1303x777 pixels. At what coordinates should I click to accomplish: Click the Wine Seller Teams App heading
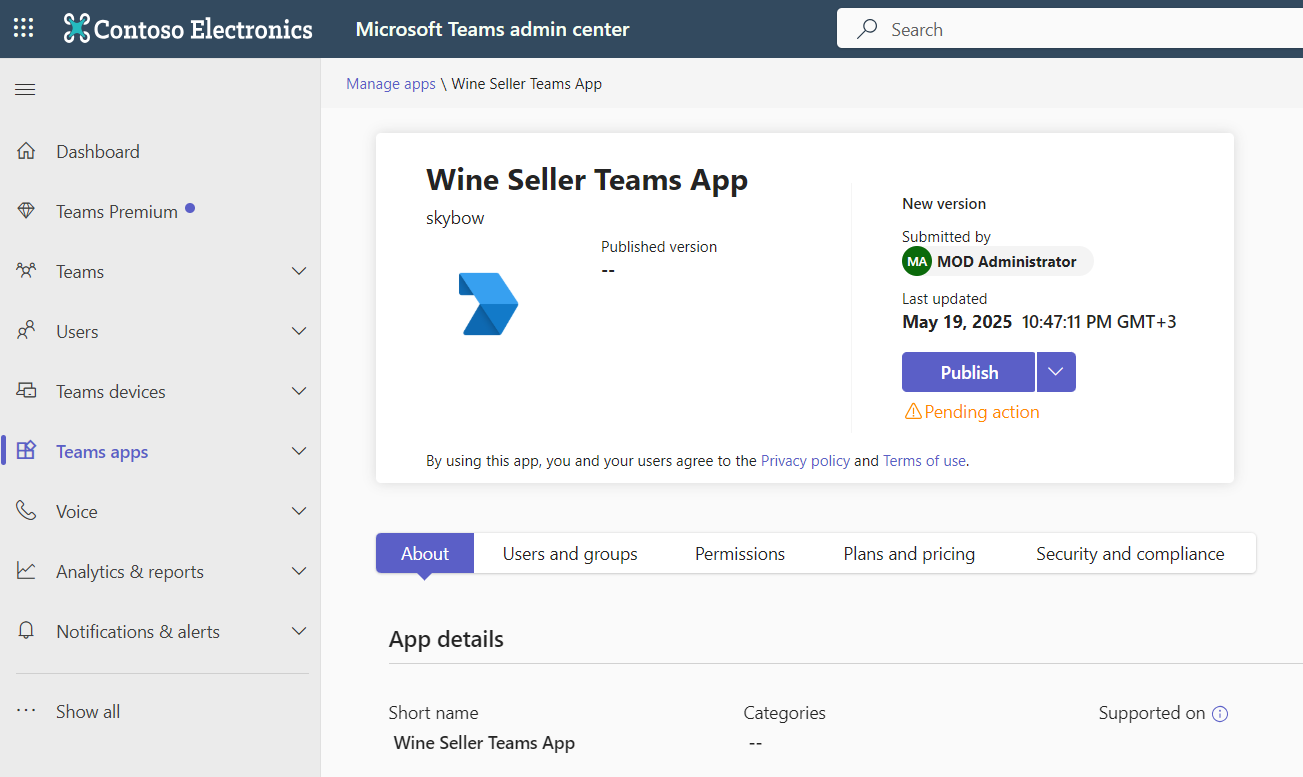coord(587,180)
